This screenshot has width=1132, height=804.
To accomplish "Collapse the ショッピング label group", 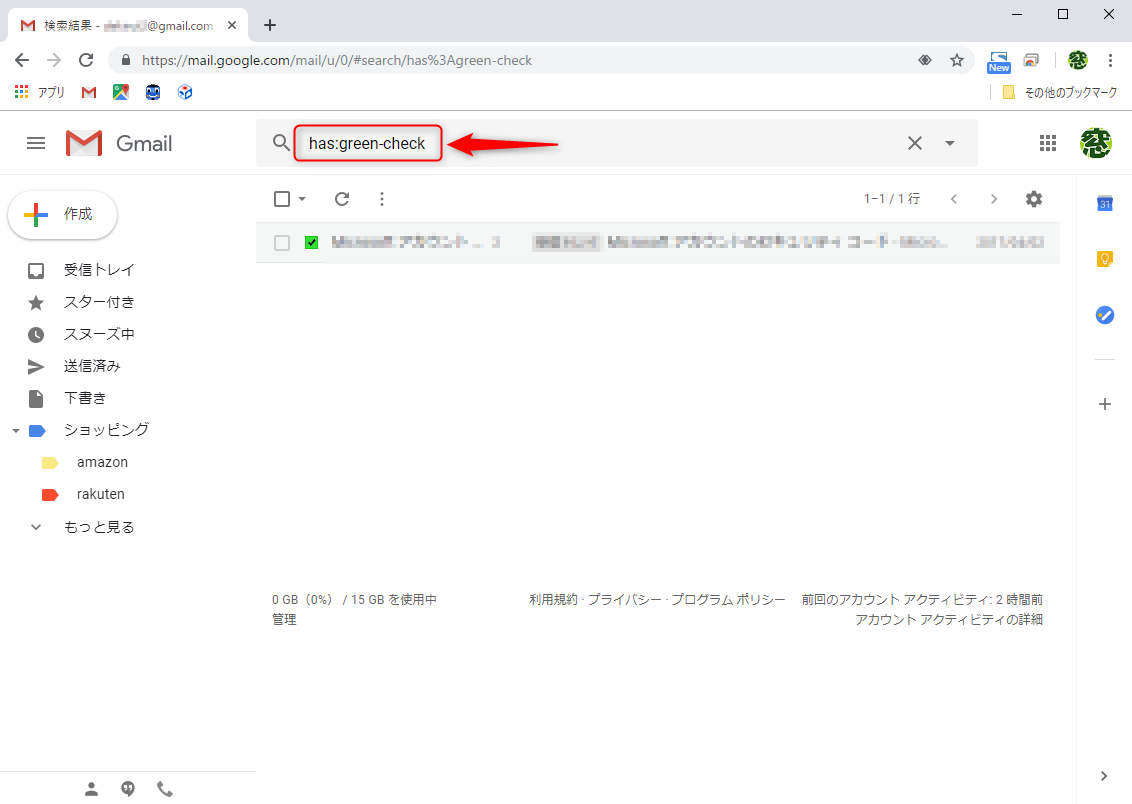I will [15, 429].
